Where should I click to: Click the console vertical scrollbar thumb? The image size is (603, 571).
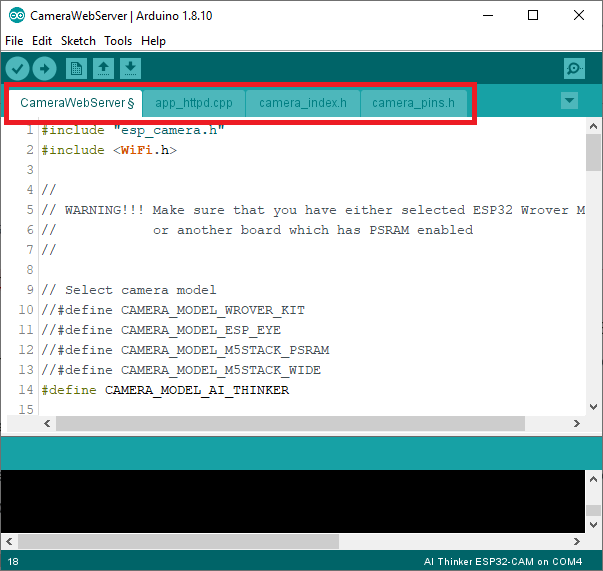coord(593,511)
